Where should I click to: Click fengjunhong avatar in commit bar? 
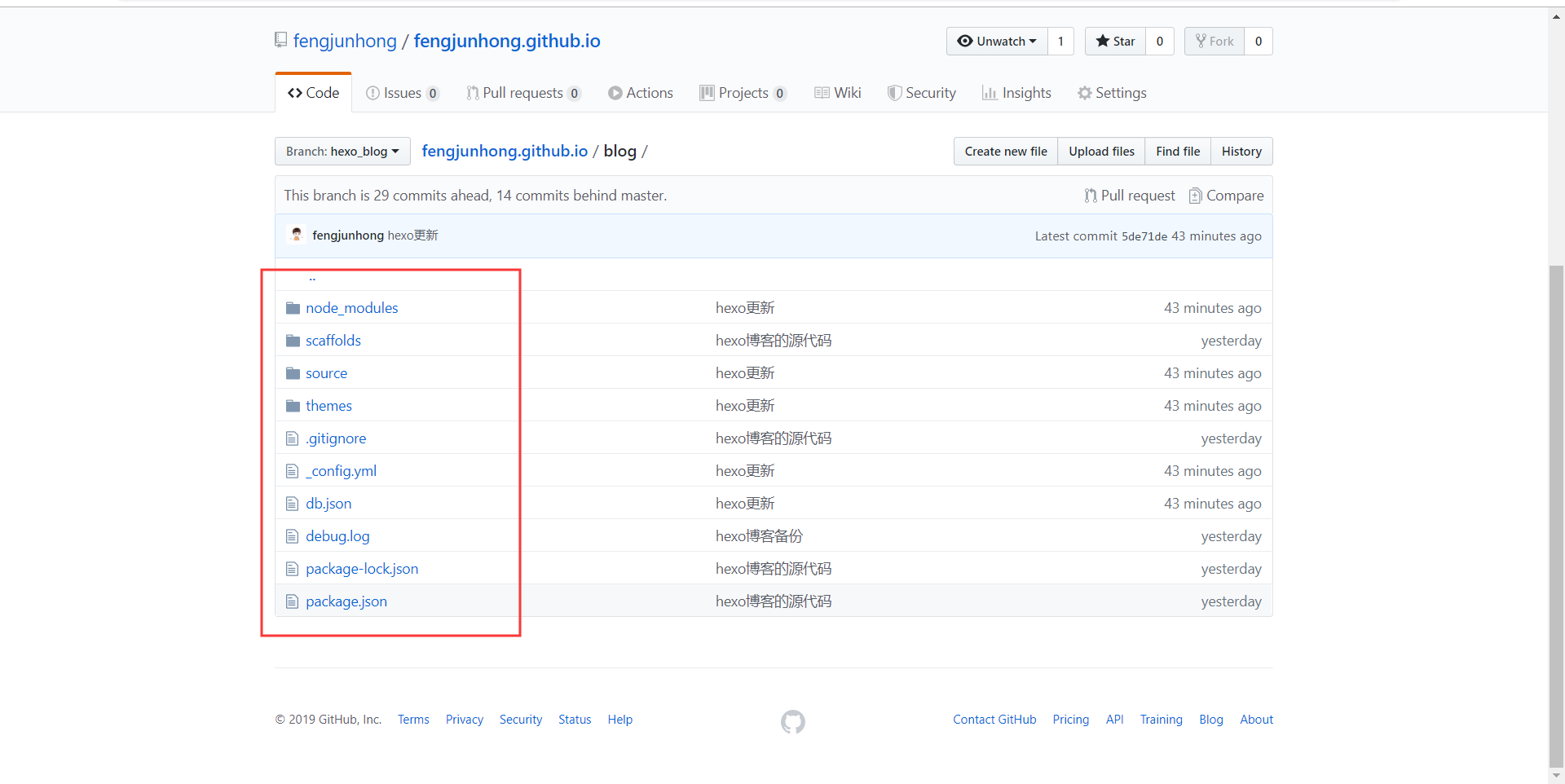click(x=297, y=235)
